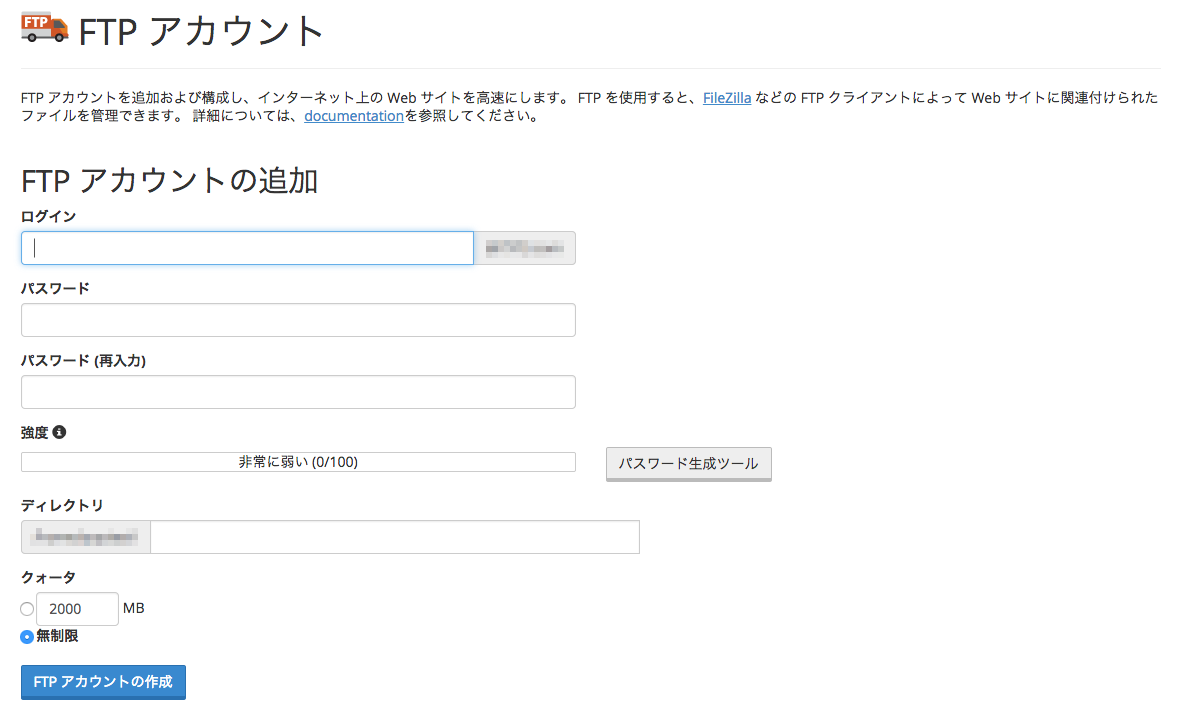The height and width of the screenshot is (718, 1183).
Task: Click the 無制限 label text
Action: [57, 636]
